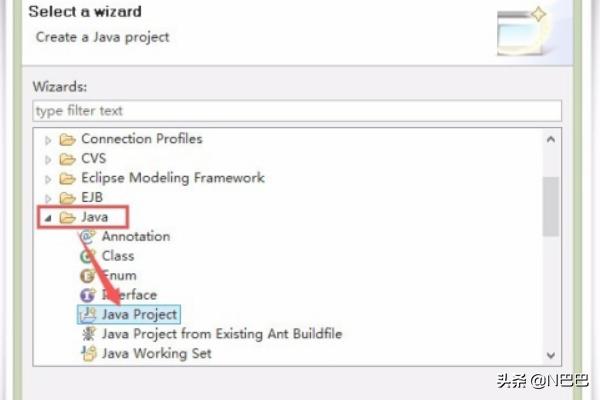Click the Ant Buildfile project icon
Viewport: 600px width, 400px height.
click(88, 334)
